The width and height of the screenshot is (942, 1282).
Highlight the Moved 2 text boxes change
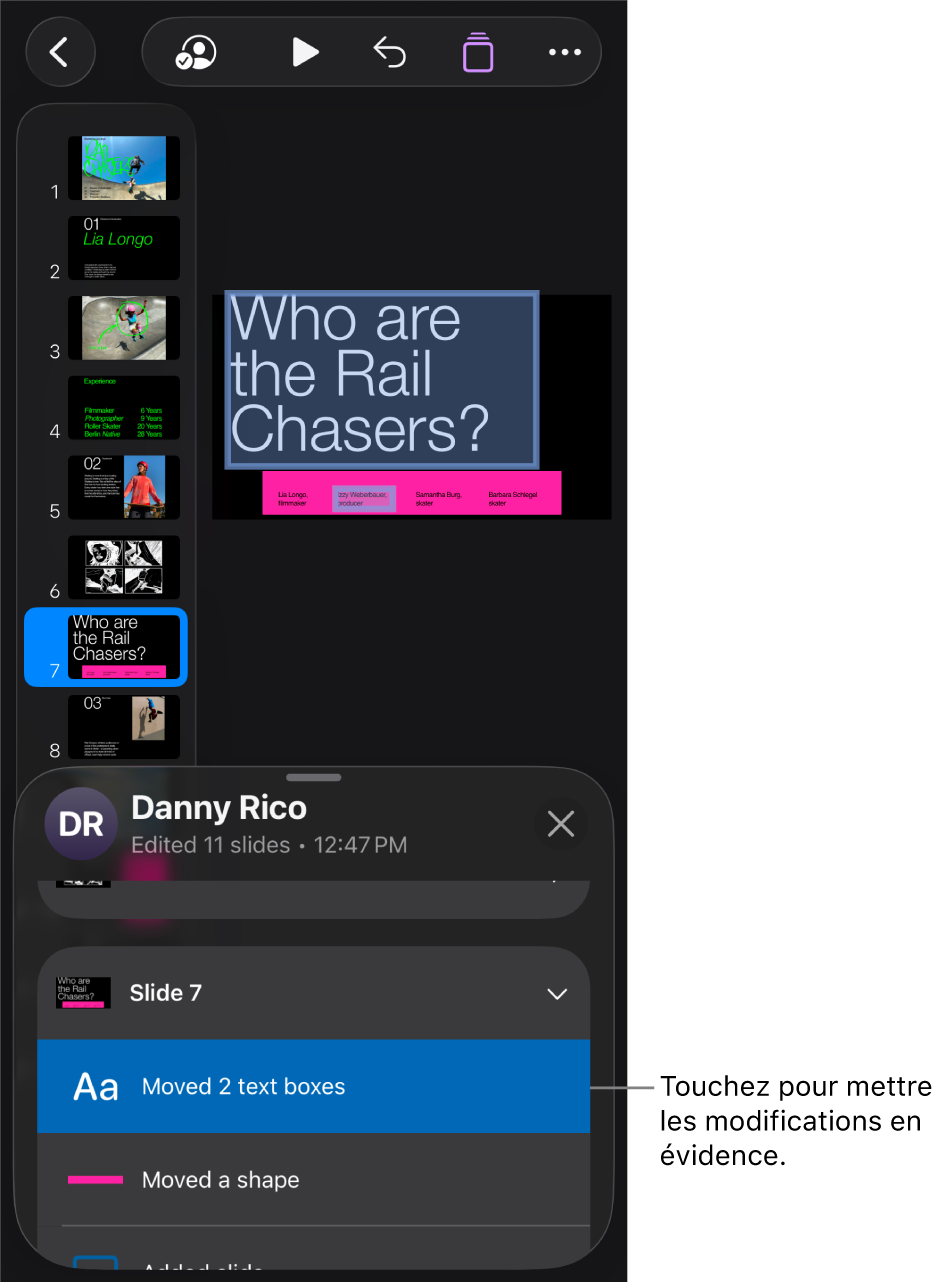click(x=313, y=1087)
